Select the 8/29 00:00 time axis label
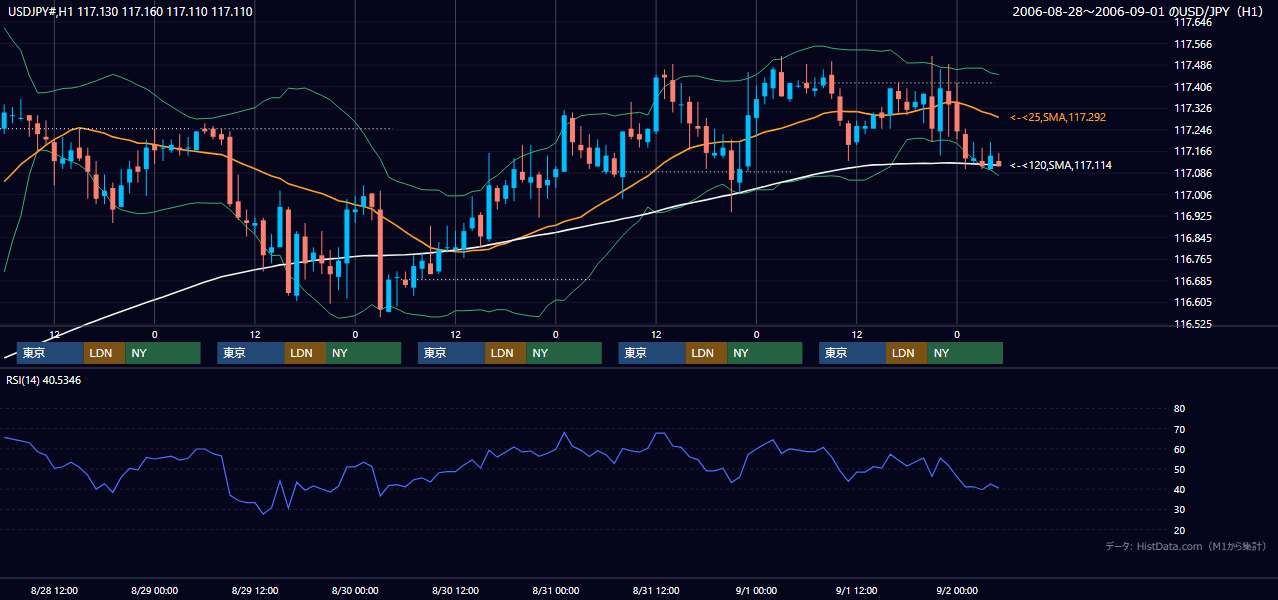The height and width of the screenshot is (600, 1278). tap(154, 590)
